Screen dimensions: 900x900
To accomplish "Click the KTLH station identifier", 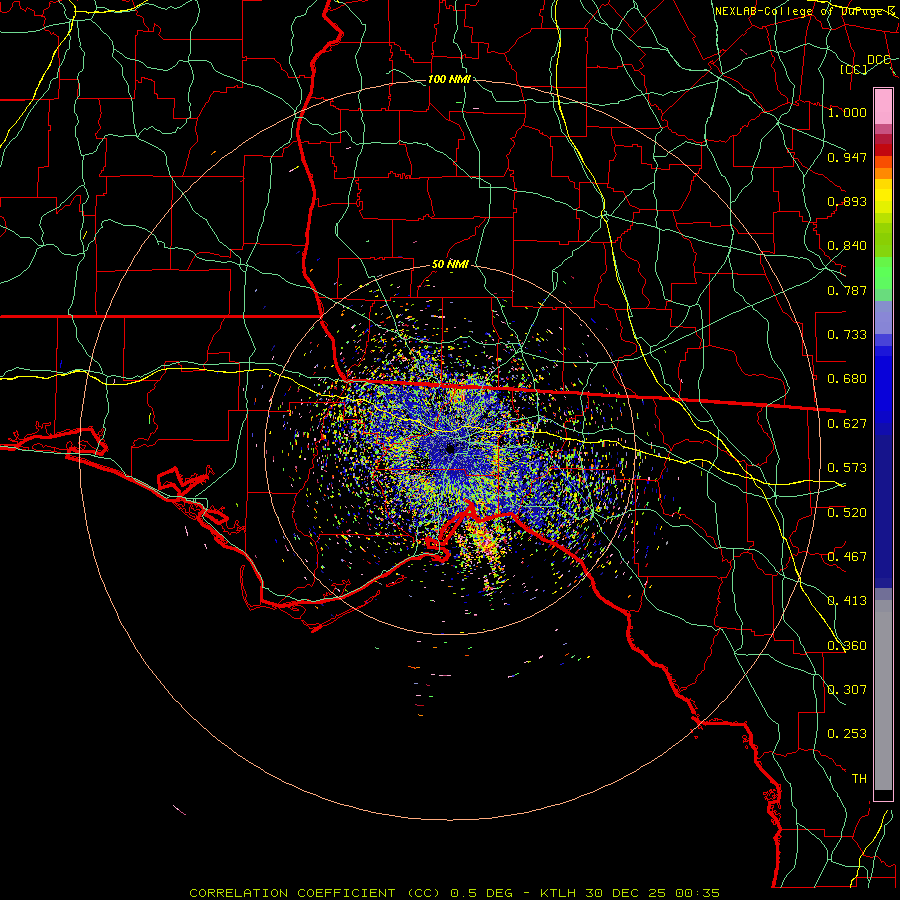I will coord(558,893).
